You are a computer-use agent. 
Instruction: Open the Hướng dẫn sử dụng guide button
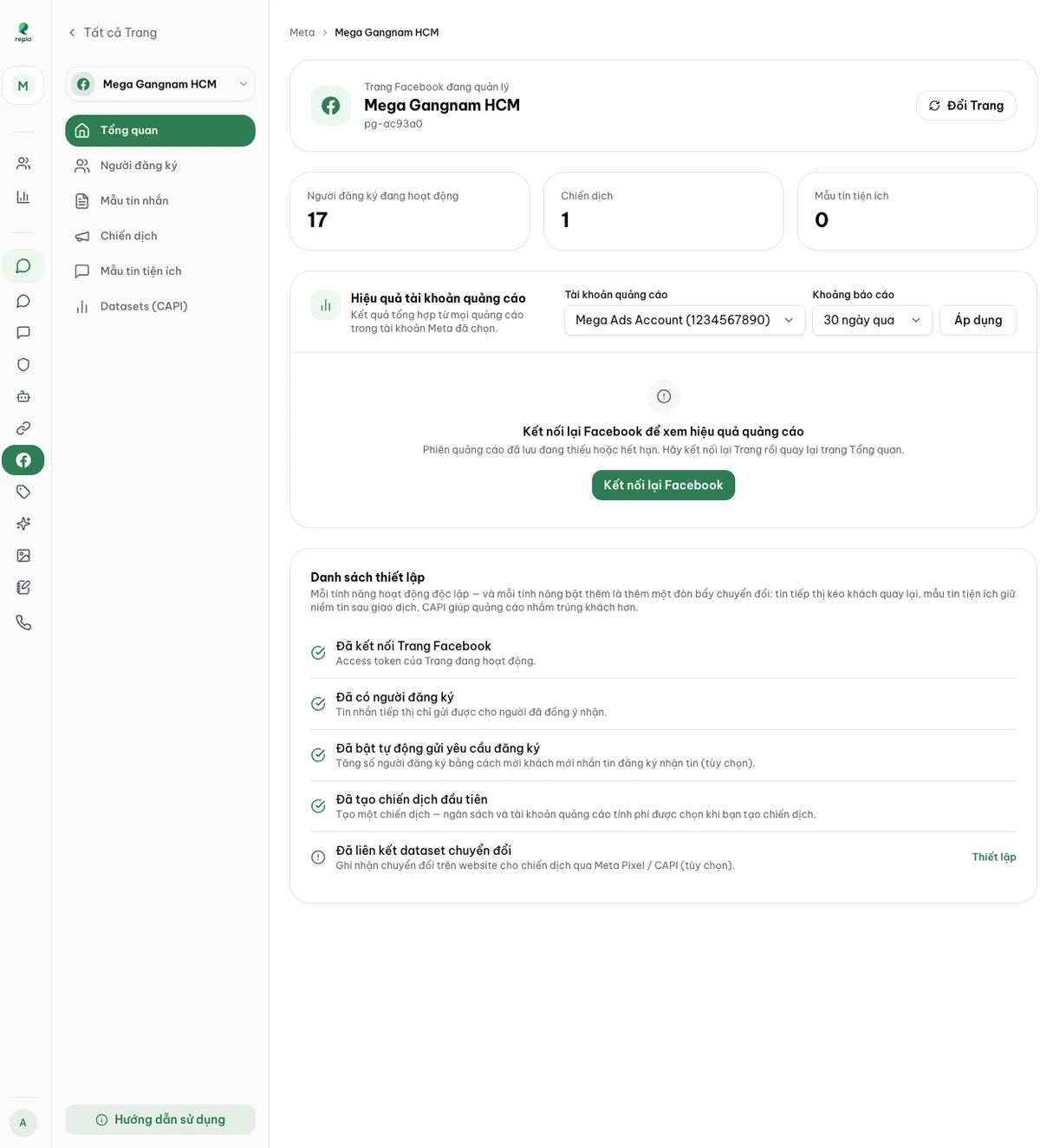click(160, 1119)
